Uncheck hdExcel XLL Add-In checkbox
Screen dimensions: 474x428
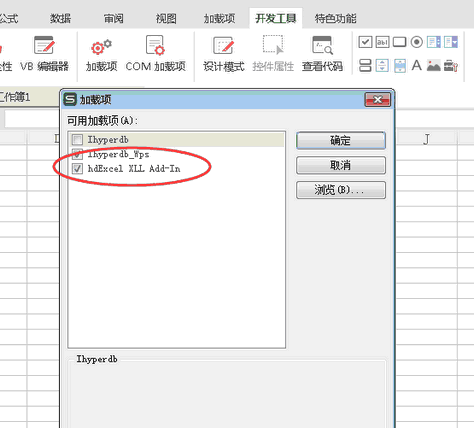click(x=77, y=169)
